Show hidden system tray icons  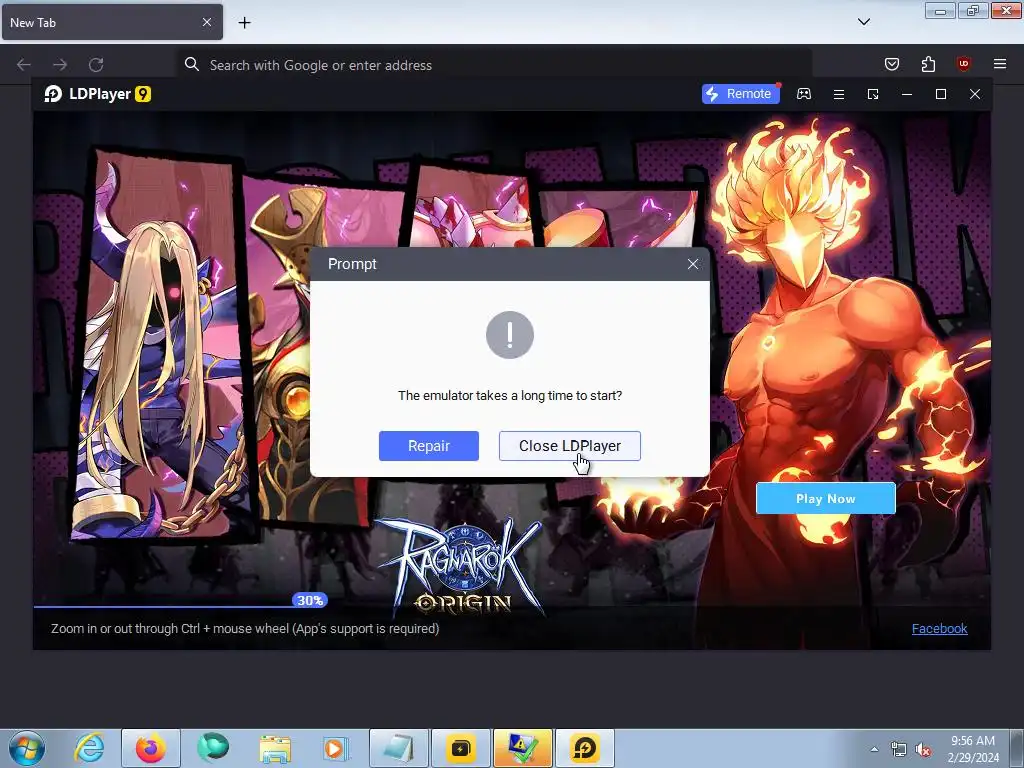[874, 749]
